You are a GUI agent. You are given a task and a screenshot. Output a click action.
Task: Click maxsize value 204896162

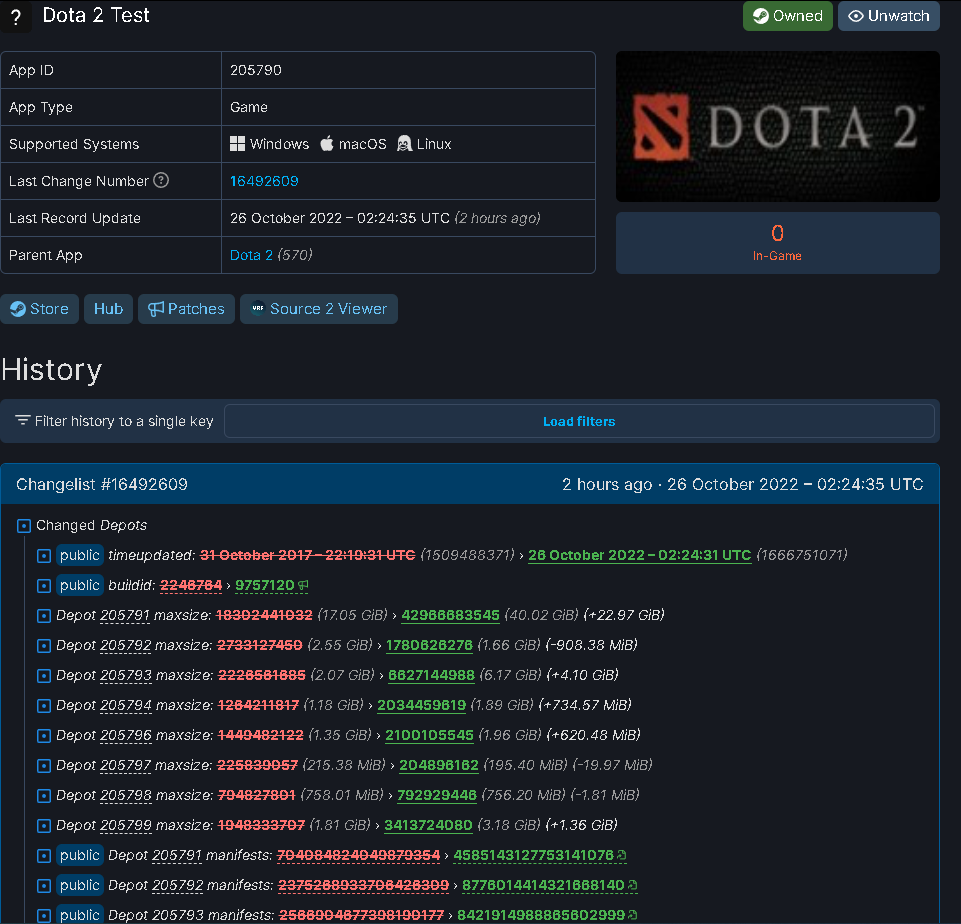(x=439, y=765)
